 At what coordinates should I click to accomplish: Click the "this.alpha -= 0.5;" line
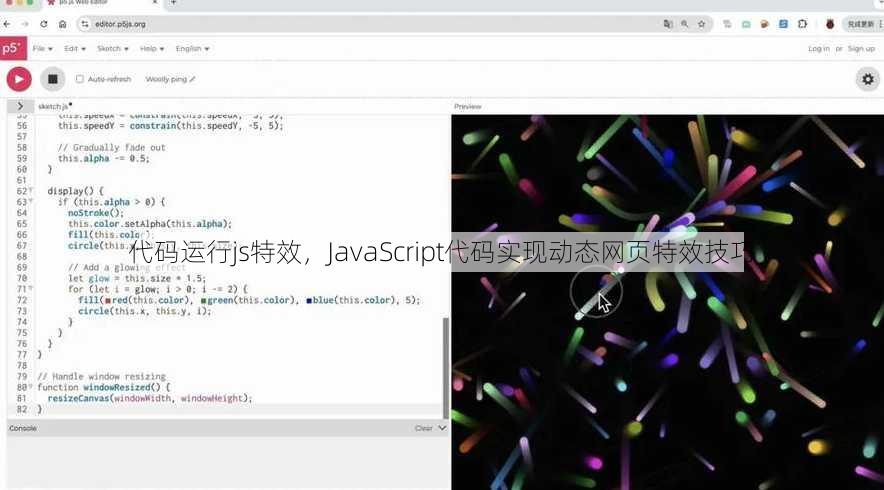click(104, 158)
